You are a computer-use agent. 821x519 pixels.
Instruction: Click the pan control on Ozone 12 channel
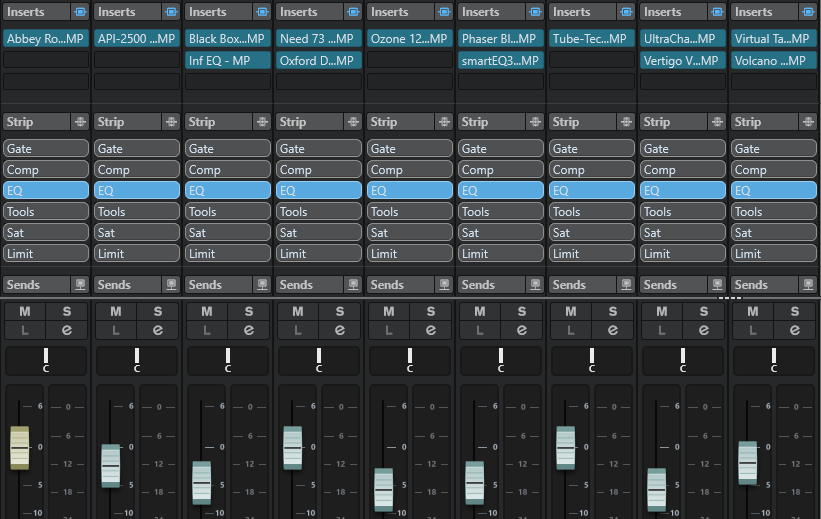coord(410,360)
